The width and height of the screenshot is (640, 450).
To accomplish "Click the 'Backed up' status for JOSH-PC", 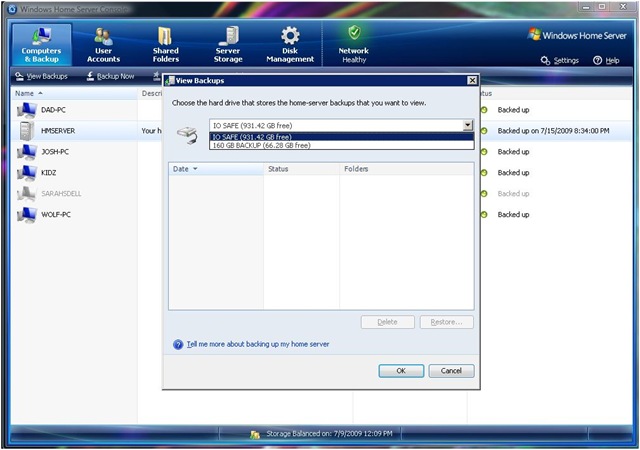I will [x=513, y=152].
